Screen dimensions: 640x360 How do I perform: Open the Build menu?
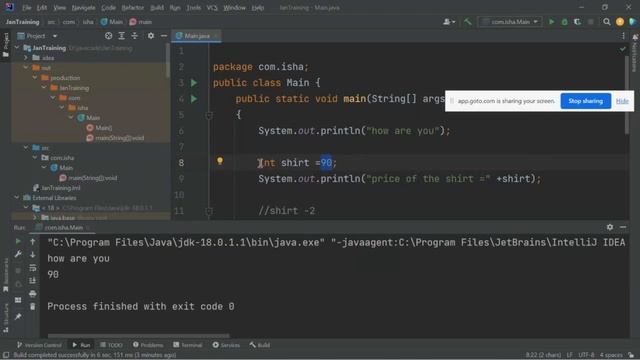[x=157, y=7]
